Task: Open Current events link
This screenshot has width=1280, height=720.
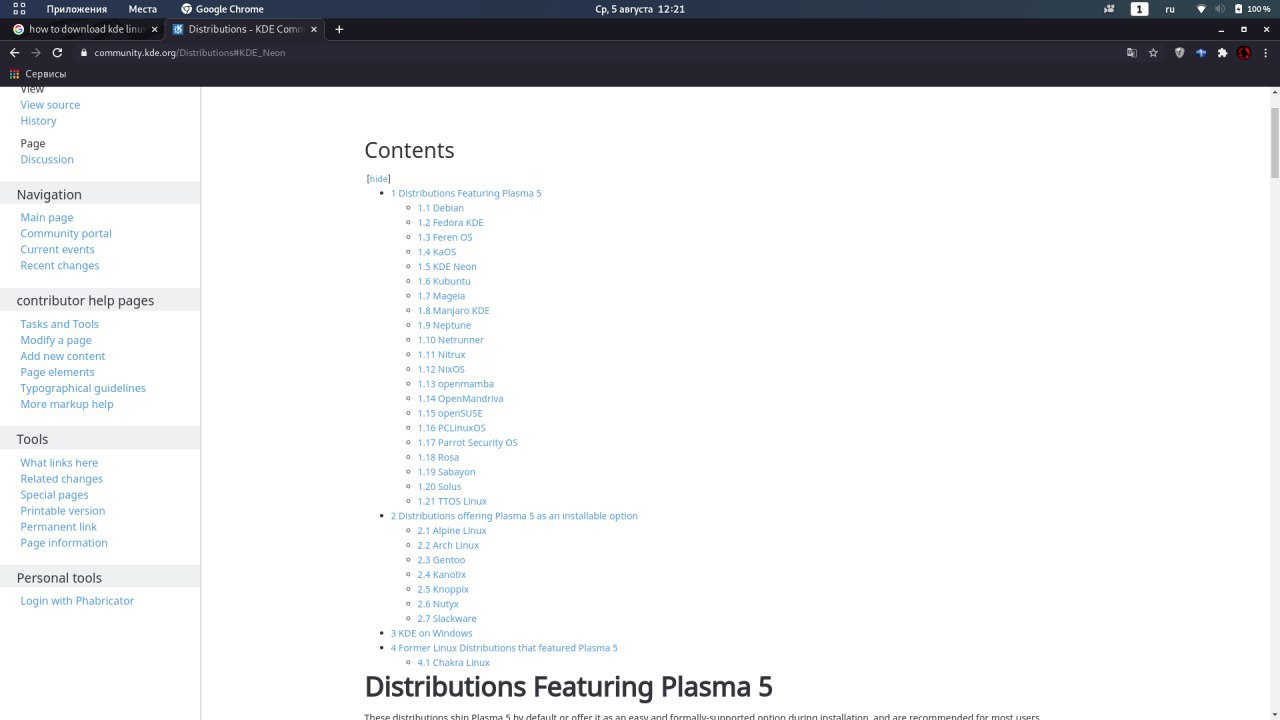Action: [x=57, y=250]
